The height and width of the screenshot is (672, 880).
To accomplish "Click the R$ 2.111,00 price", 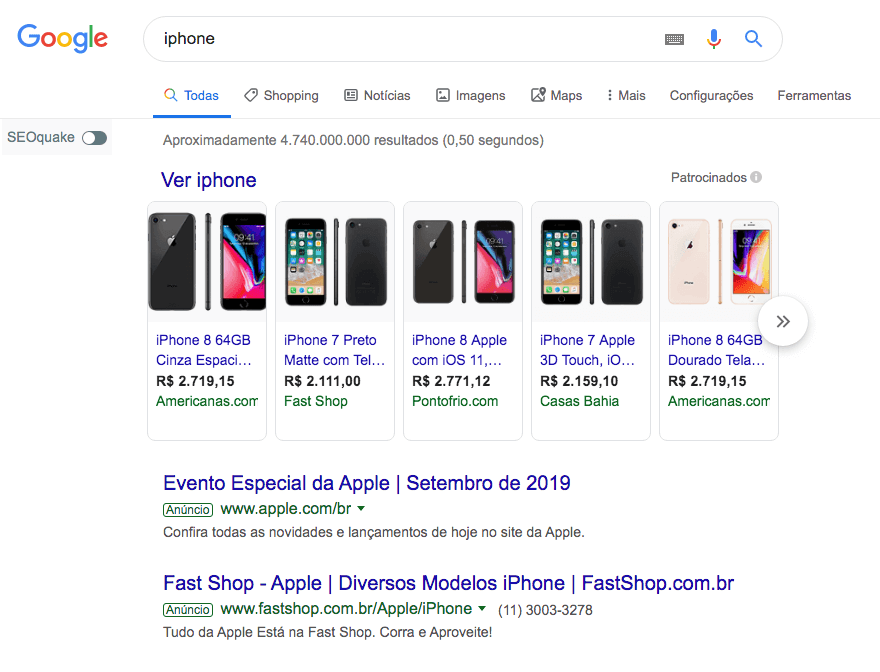I will coord(322,381).
